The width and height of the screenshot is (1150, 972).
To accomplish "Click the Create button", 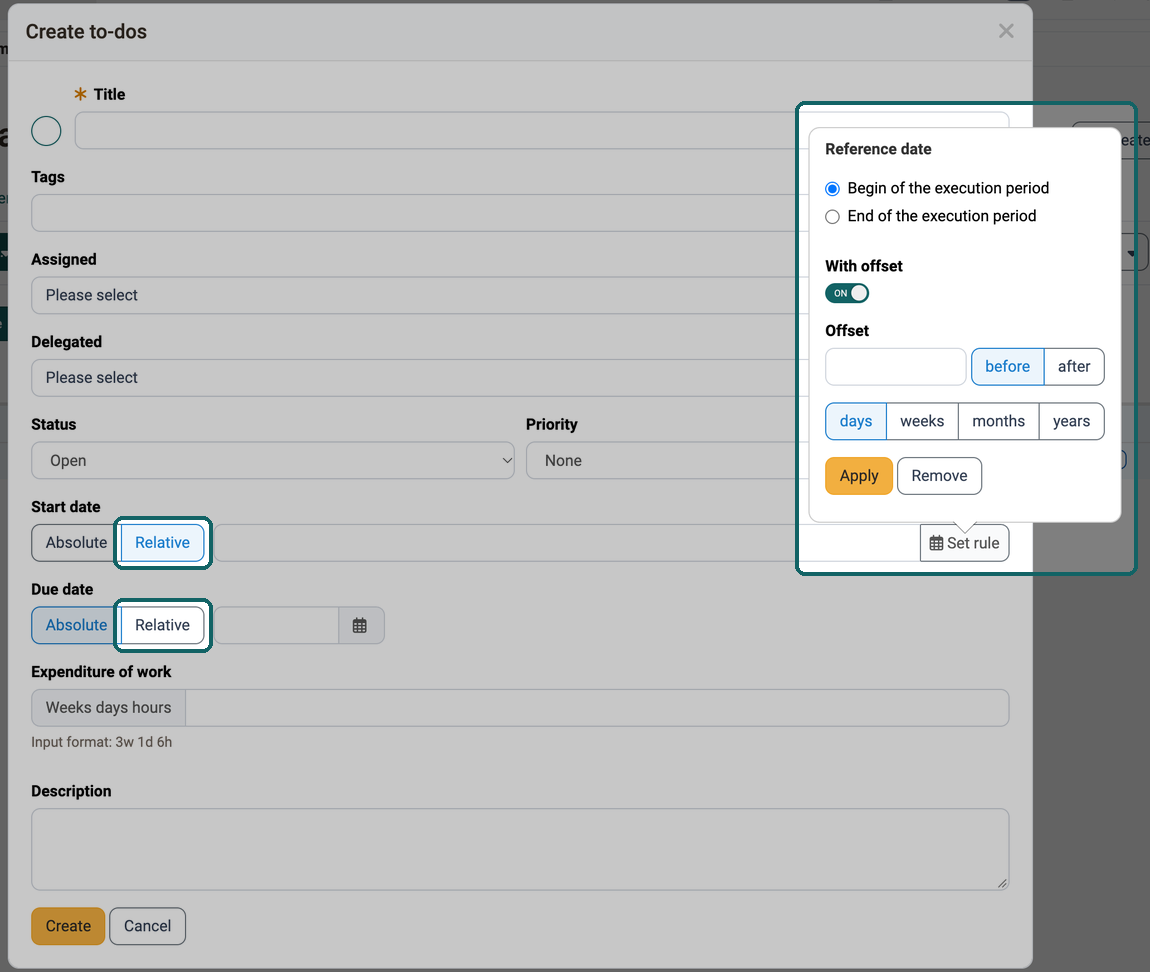I will (x=68, y=926).
